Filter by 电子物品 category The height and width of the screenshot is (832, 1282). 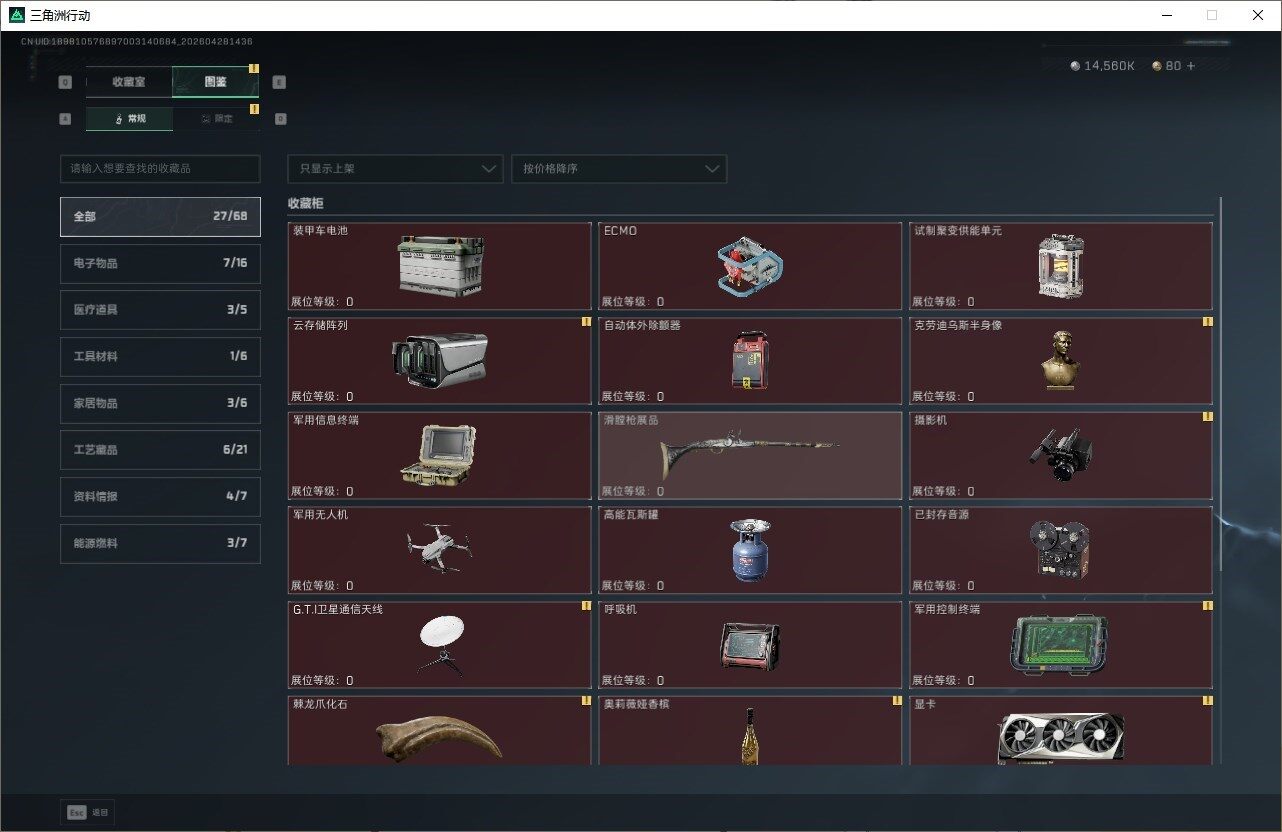pyautogui.click(x=160, y=263)
